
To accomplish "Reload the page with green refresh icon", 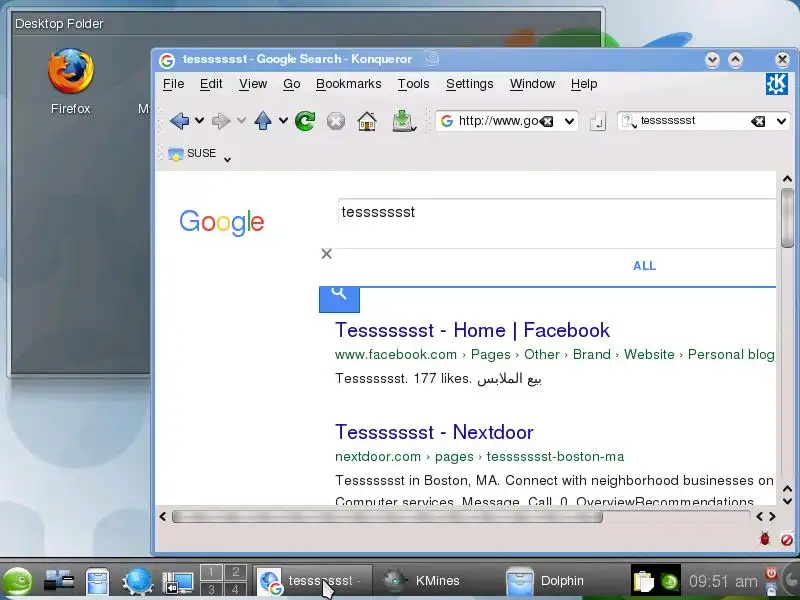I will (305, 121).
